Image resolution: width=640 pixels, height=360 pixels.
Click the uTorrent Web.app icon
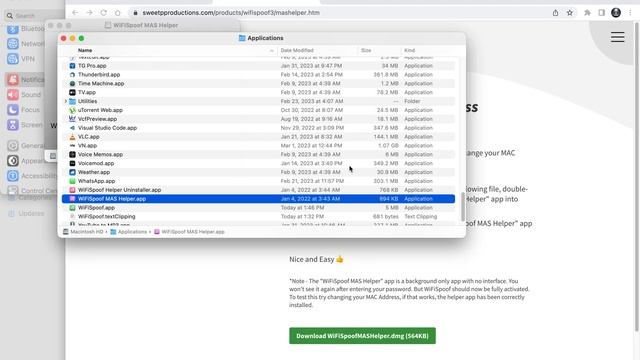(72, 110)
